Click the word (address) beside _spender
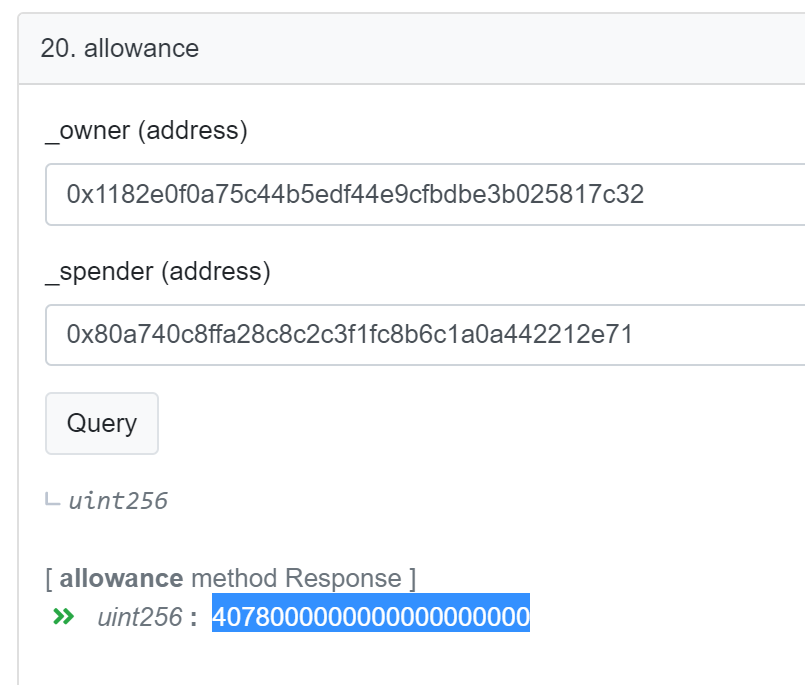 point(216,271)
